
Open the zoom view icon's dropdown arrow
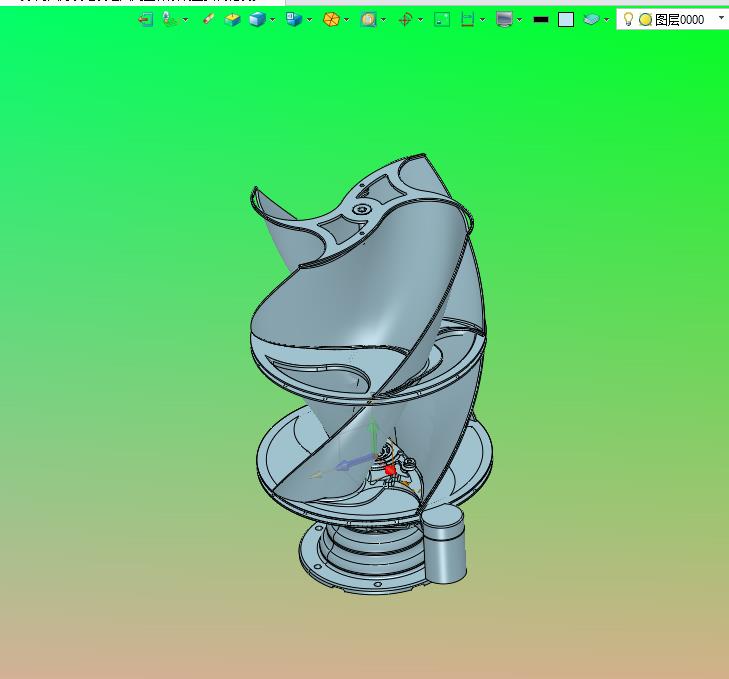pyautogui.click(x=383, y=20)
